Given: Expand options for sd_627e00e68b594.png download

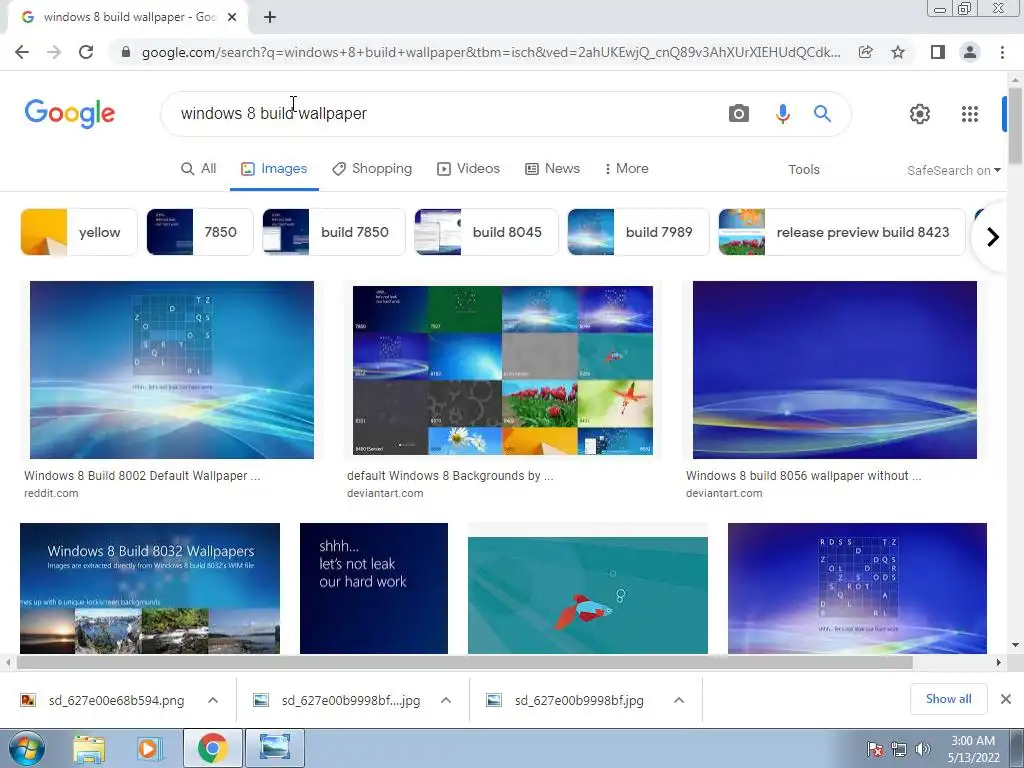Looking at the screenshot, I should coord(213,700).
